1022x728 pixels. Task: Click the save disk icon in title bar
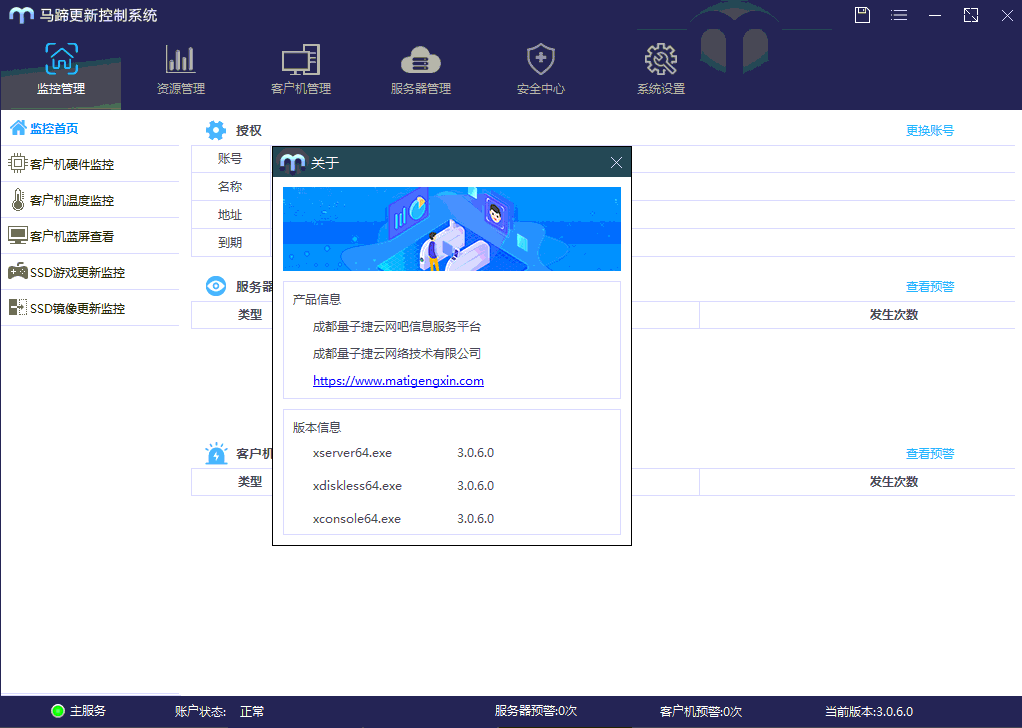(862, 15)
